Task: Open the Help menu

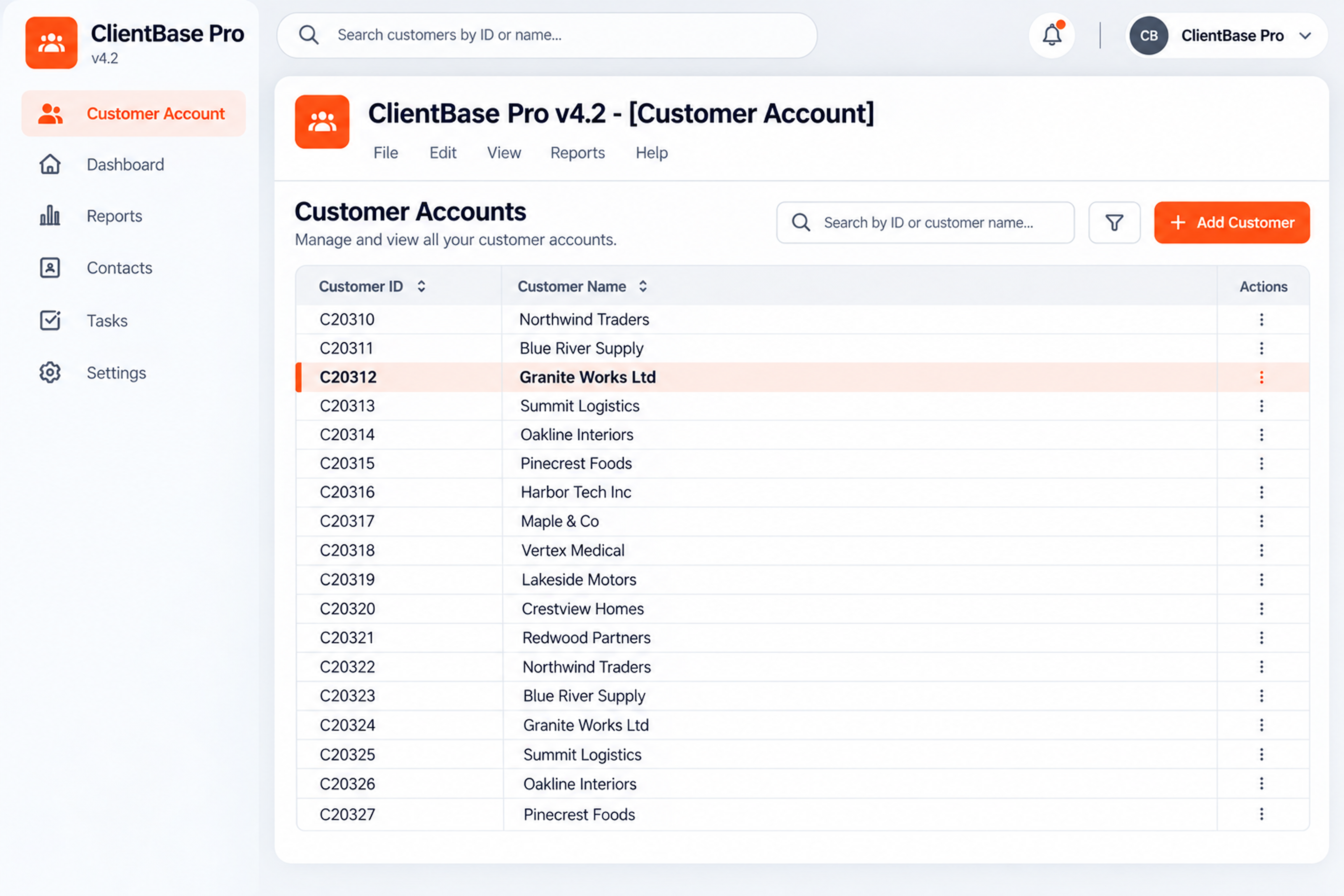Action: click(x=651, y=153)
